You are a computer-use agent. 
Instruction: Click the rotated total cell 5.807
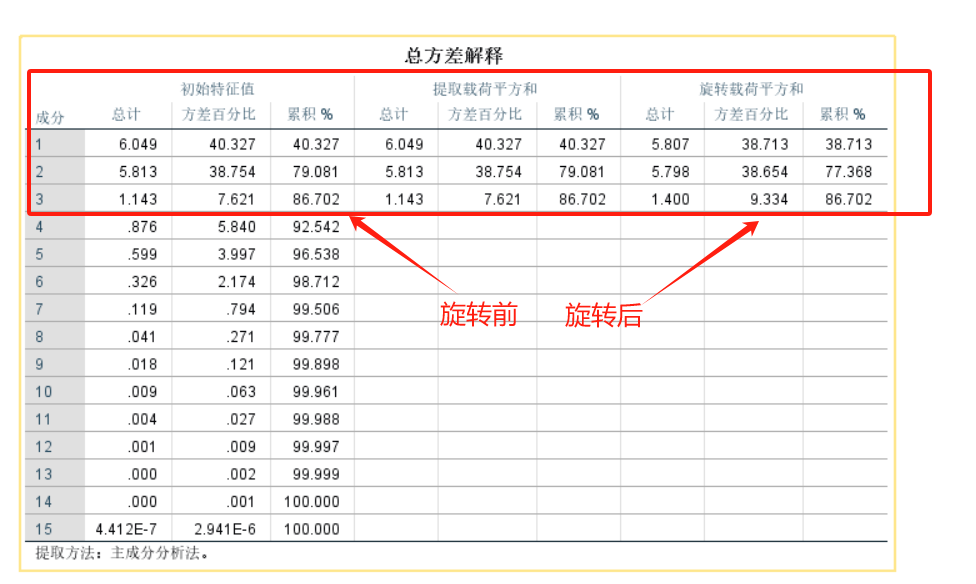coord(670,144)
